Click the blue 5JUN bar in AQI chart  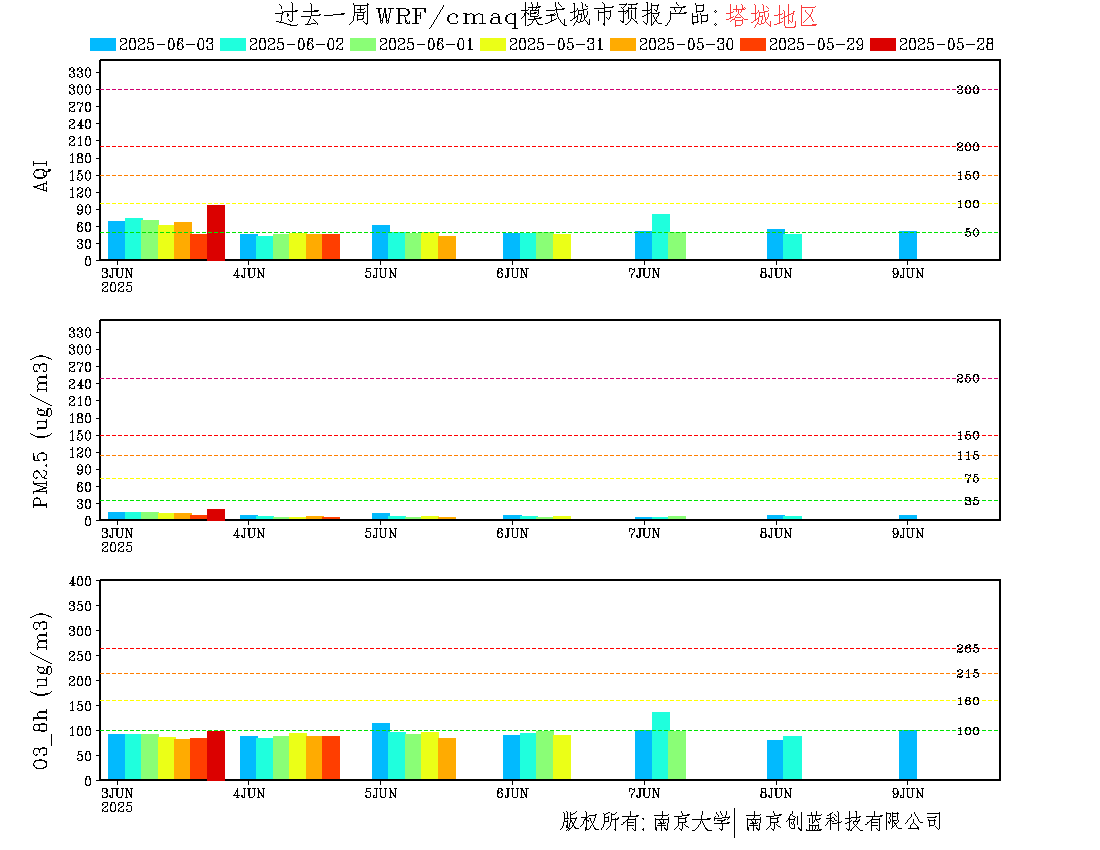pos(381,243)
